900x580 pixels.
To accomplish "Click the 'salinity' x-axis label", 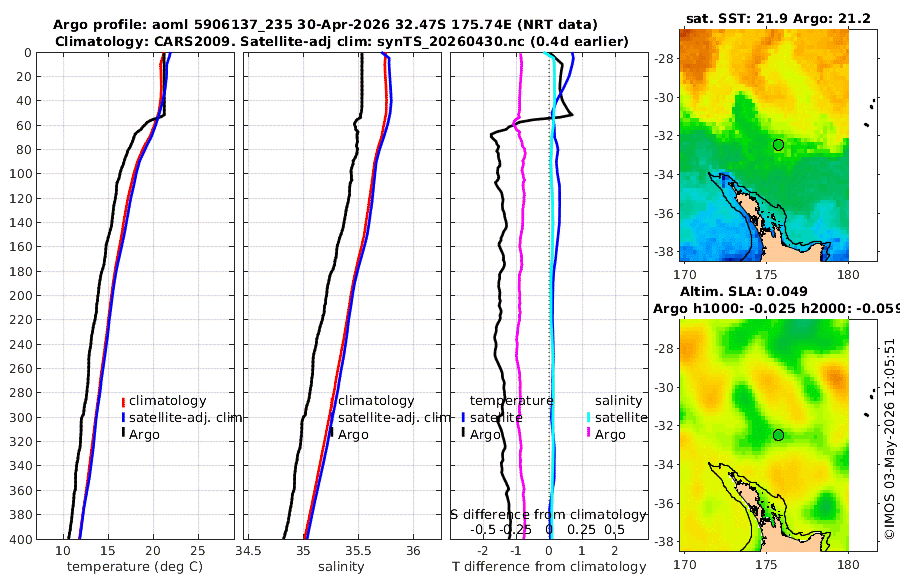I will tap(341, 567).
